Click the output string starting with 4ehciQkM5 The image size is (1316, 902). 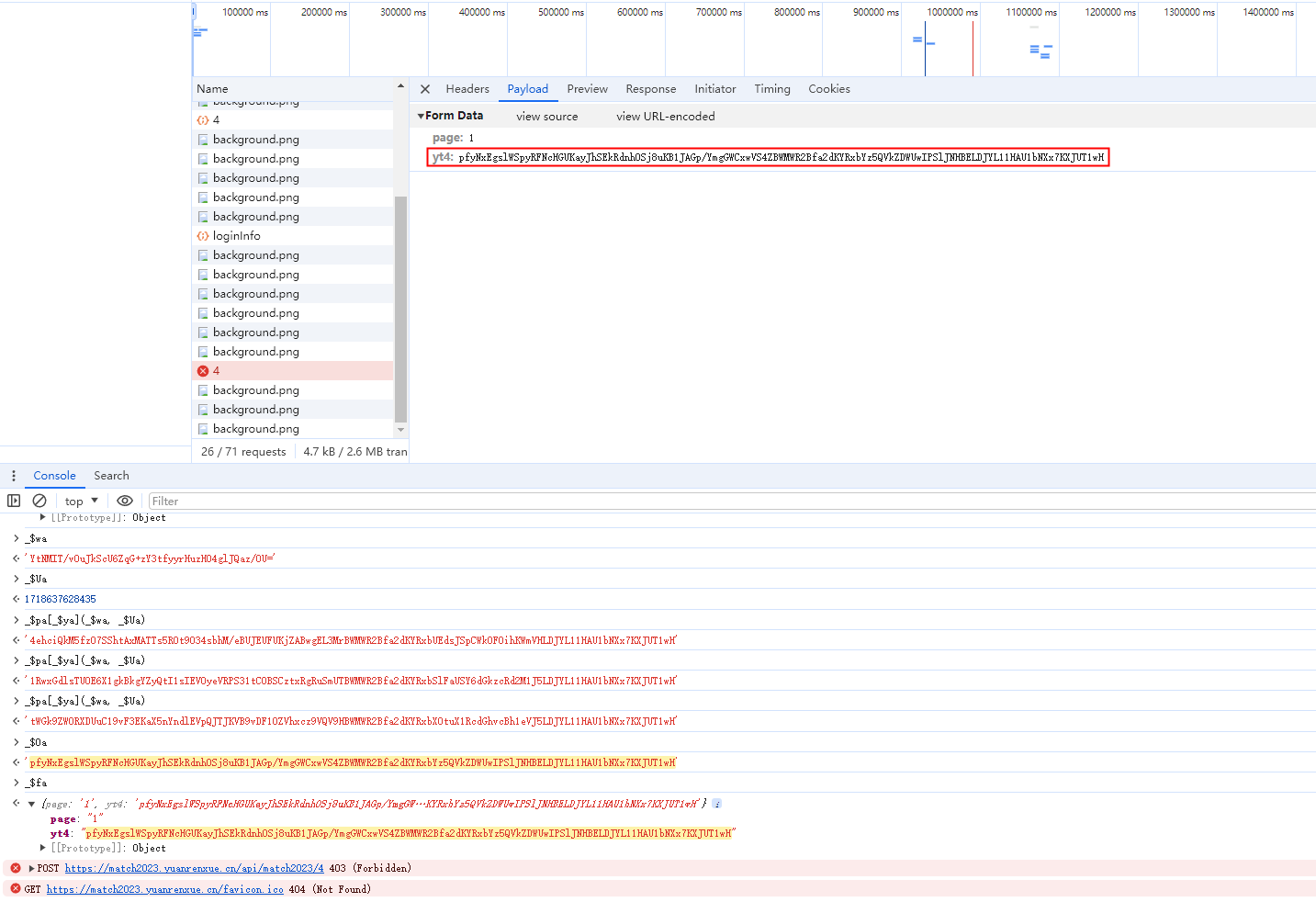point(351,640)
